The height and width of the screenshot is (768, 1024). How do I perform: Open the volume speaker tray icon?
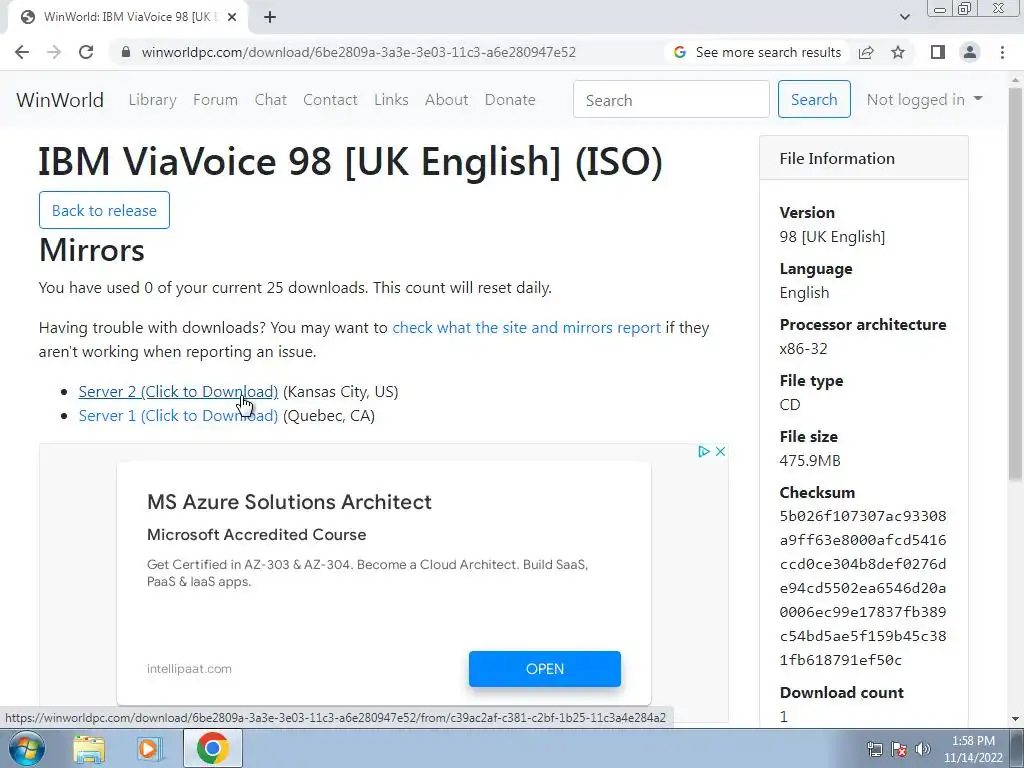923,749
